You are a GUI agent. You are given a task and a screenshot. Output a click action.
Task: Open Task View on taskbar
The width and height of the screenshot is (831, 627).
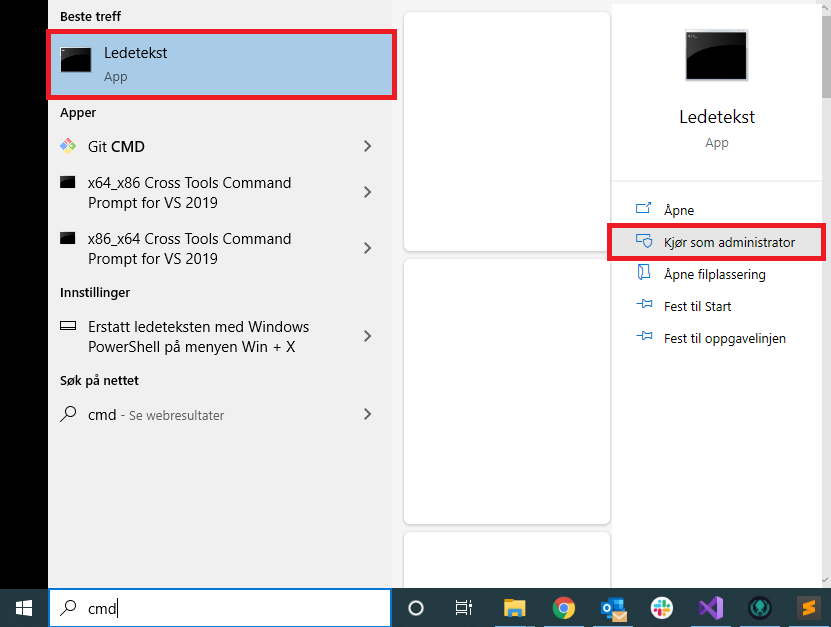coord(464,608)
